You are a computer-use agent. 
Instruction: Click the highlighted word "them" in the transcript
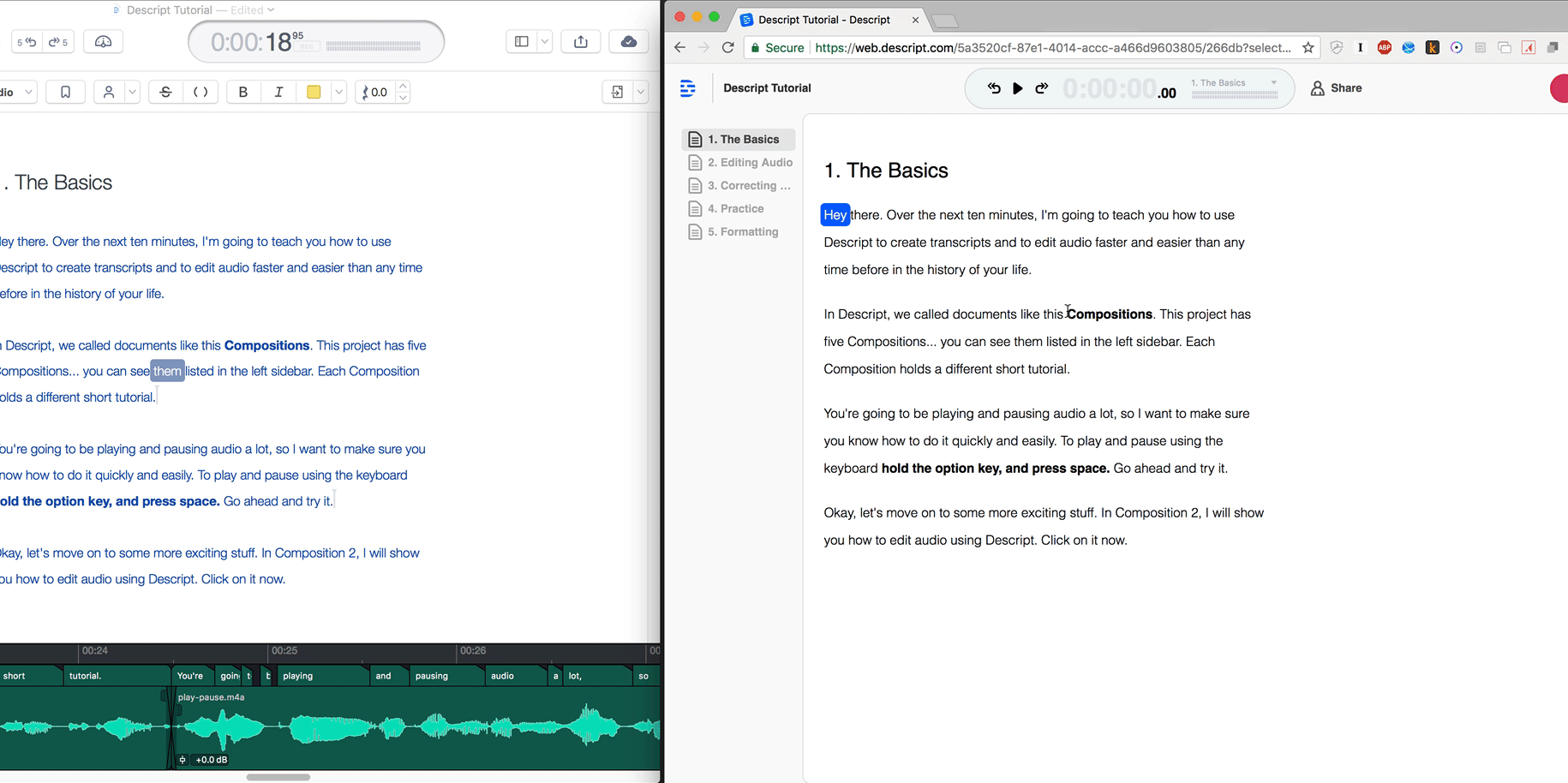click(x=168, y=371)
